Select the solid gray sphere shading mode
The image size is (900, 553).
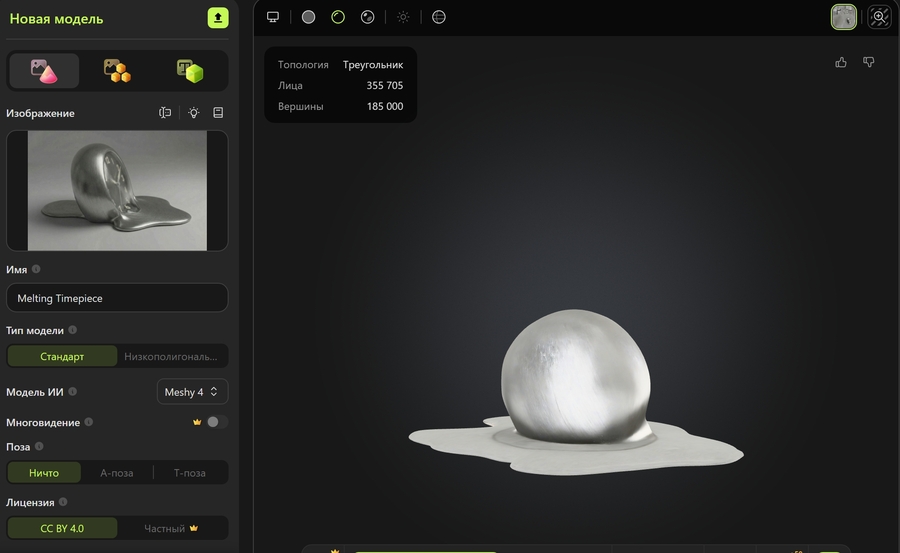pos(308,17)
